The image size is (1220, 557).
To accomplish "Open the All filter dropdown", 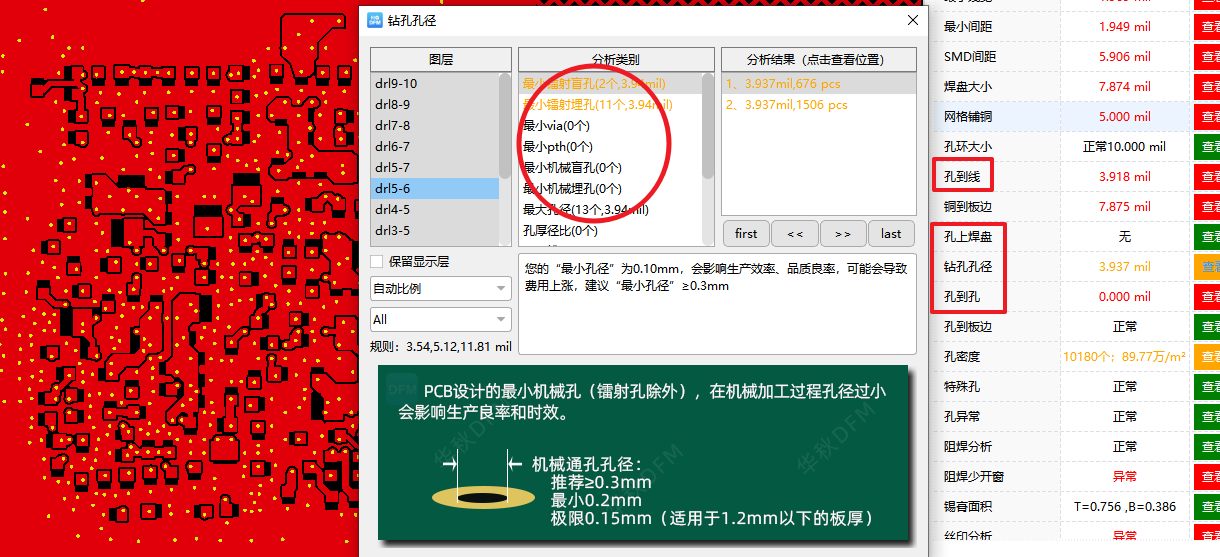I will click(441, 319).
